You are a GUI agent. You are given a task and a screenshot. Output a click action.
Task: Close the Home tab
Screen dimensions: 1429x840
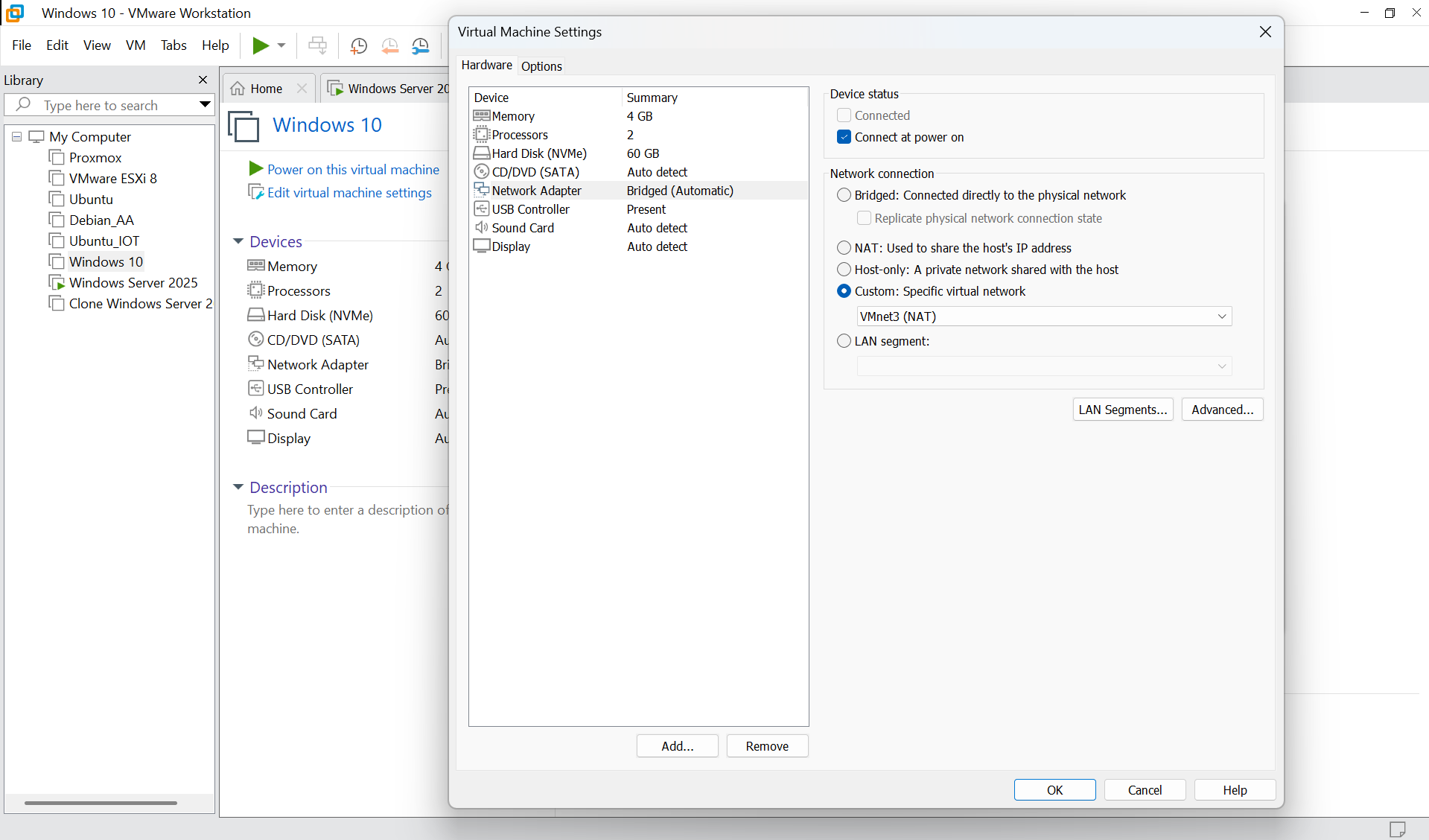coord(302,89)
